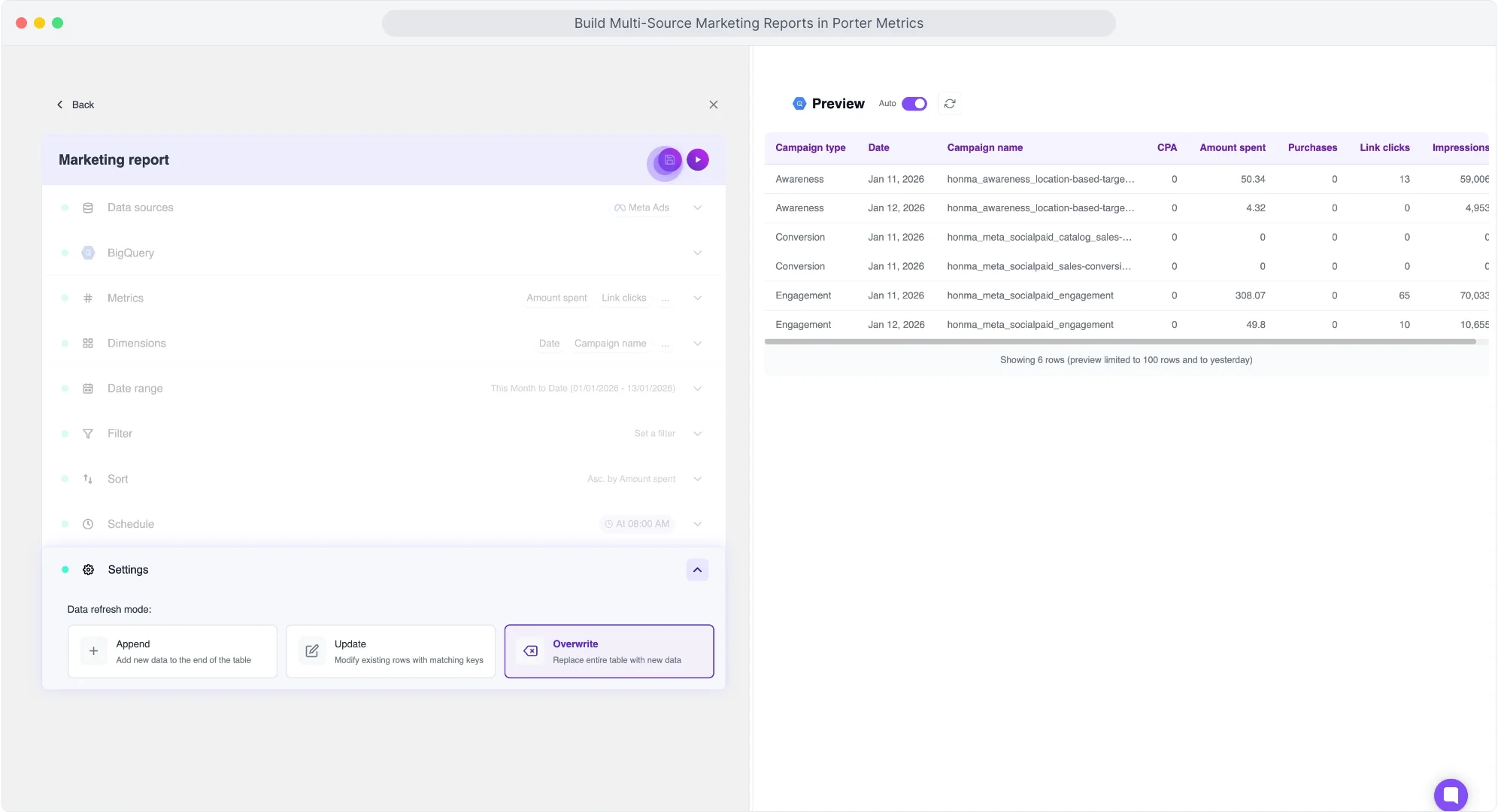The height and width of the screenshot is (812, 1498).
Task: Click the Date range calendar icon
Action: coord(88,388)
